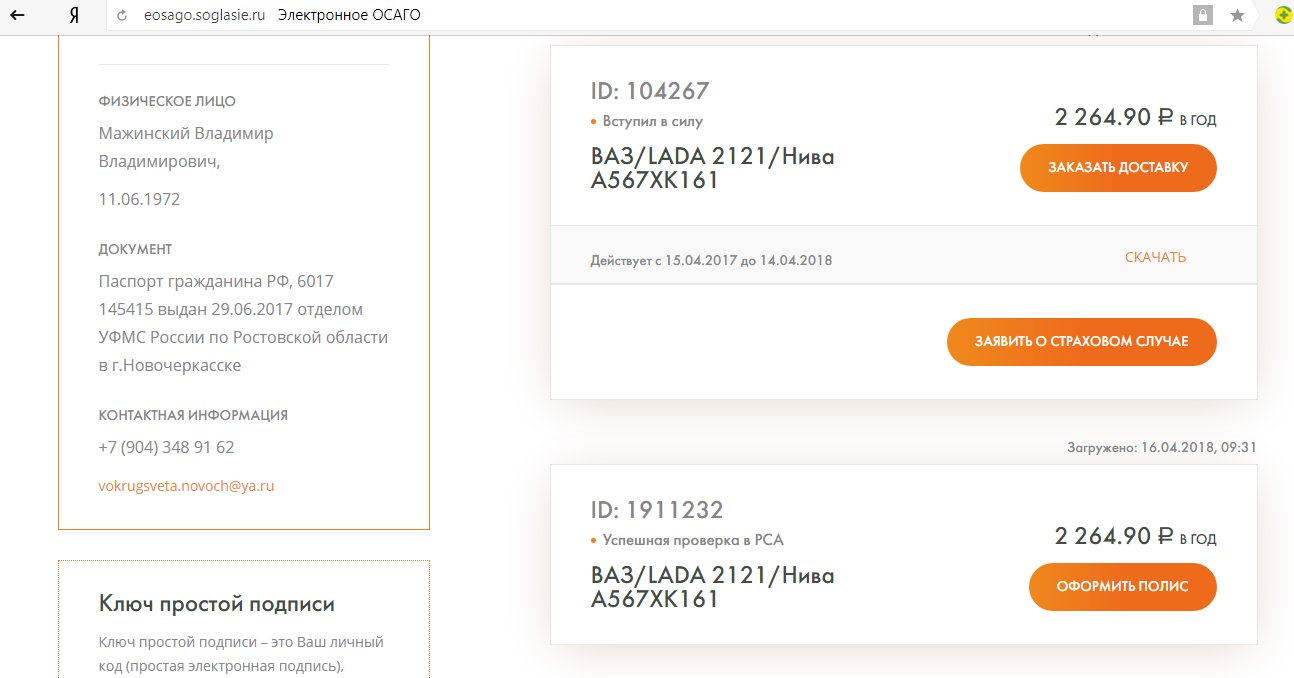
Task: Click the vehicle name in ID 1911232 card
Action: (712, 588)
